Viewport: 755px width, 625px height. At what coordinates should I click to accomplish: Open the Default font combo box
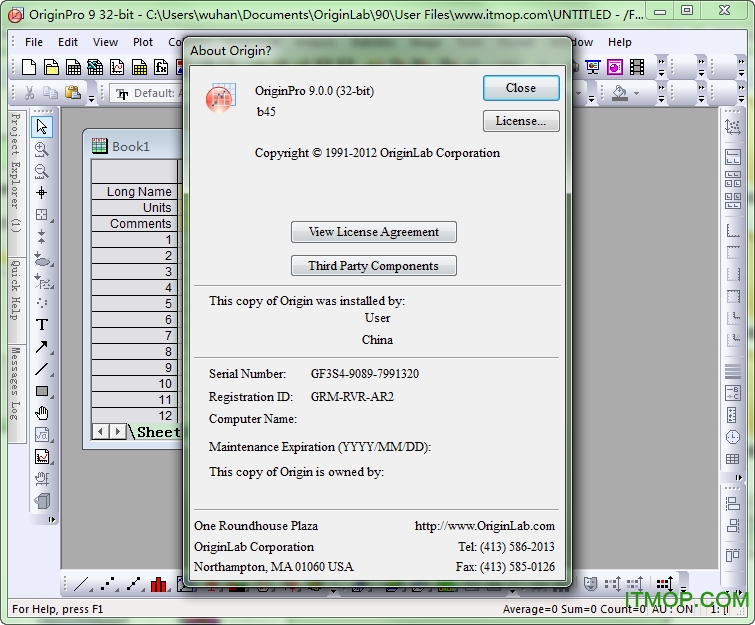pos(147,93)
